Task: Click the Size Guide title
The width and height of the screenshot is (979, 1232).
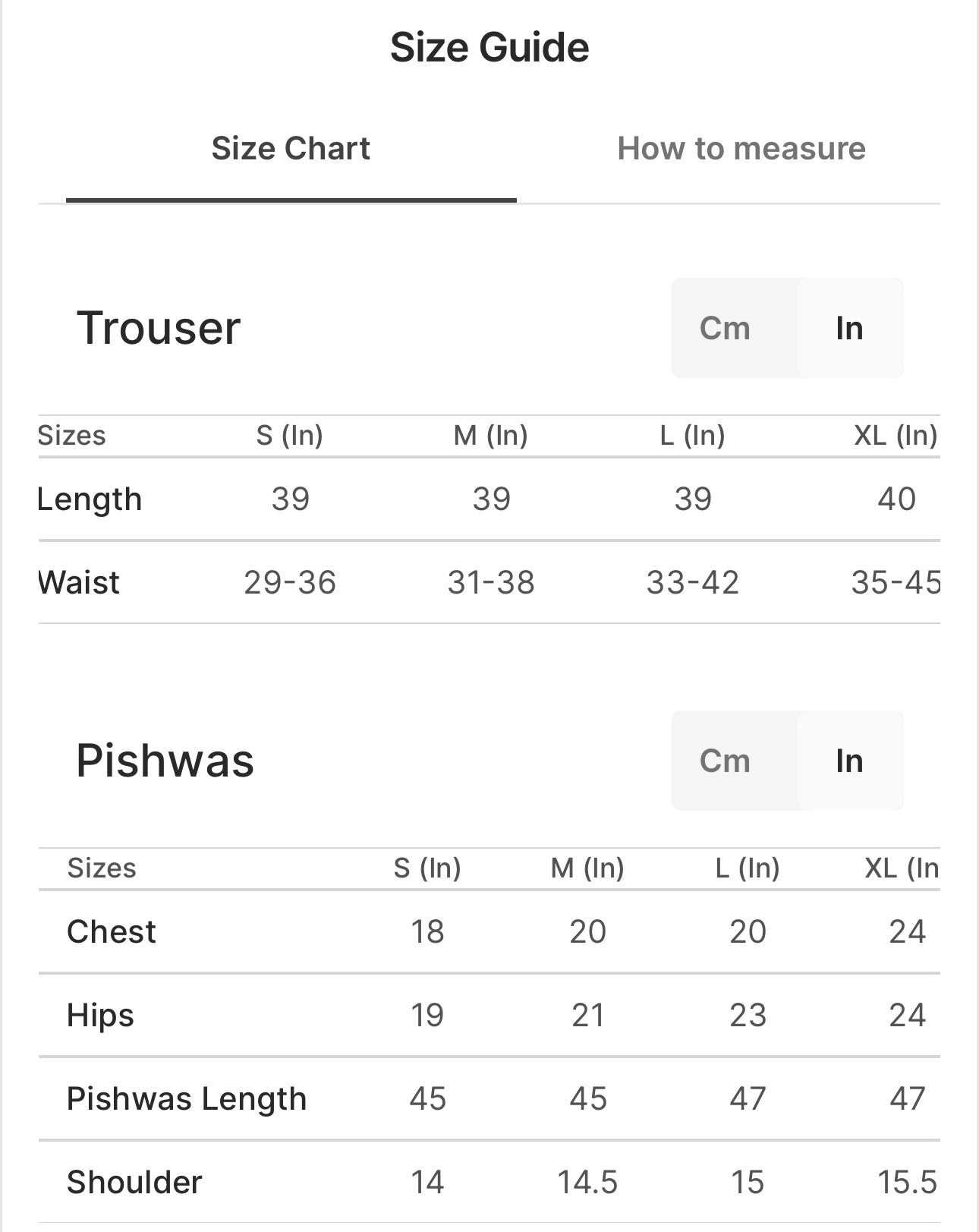Action: pos(489,47)
